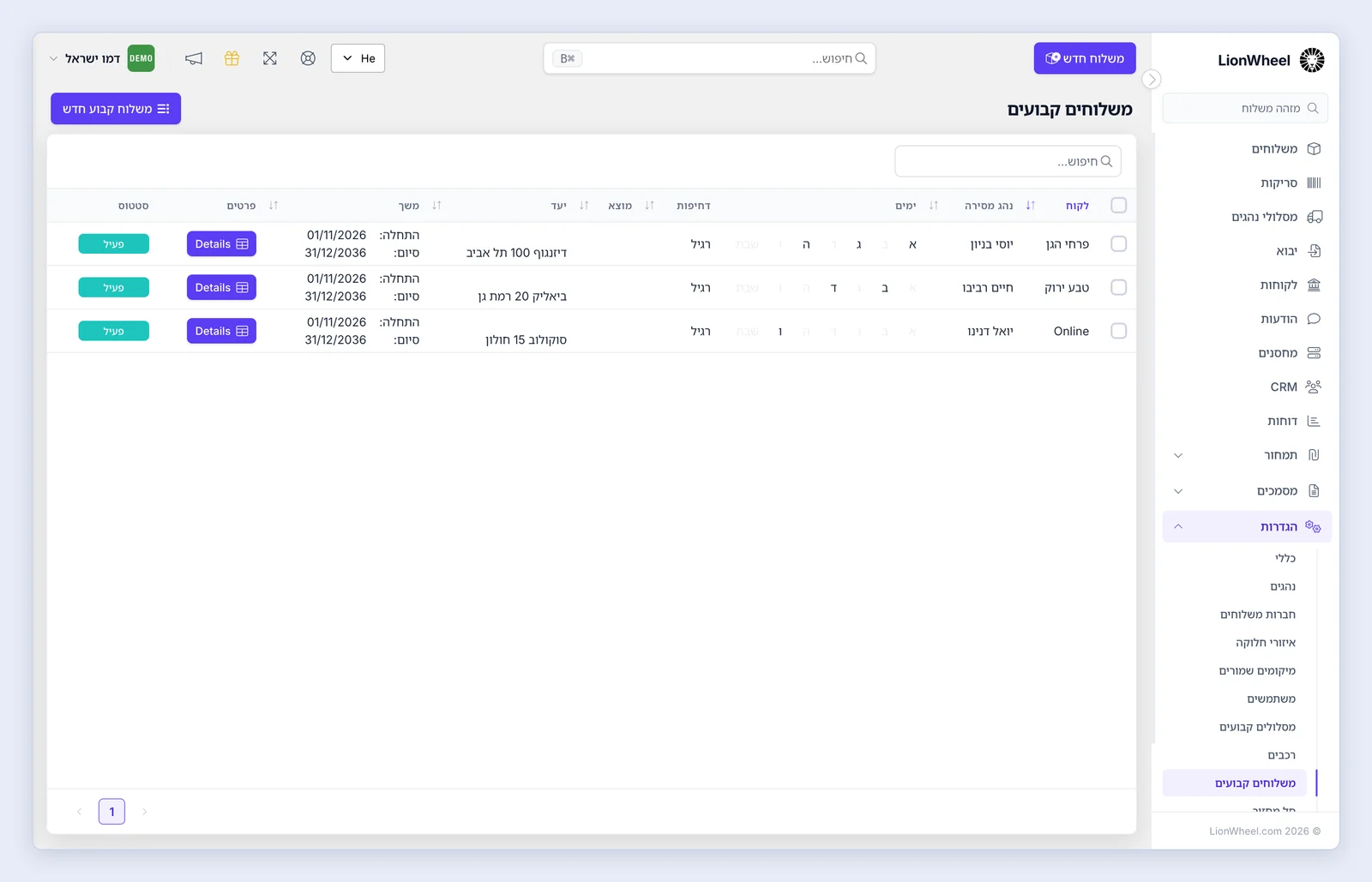Sort by the נהג מסירה column arrows
Image resolution: width=1372 pixels, height=882 pixels.
pos(933,206)
